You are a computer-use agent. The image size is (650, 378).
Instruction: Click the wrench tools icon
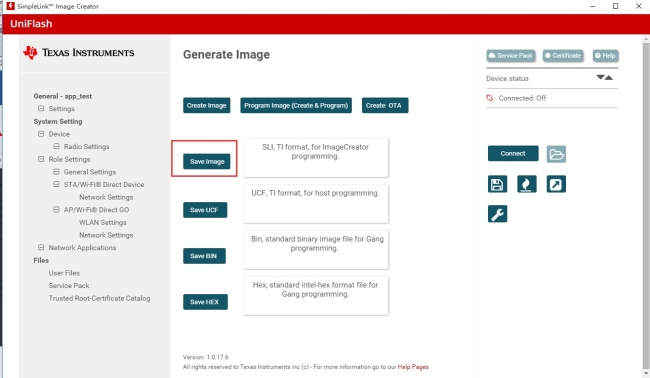(497, 214)
